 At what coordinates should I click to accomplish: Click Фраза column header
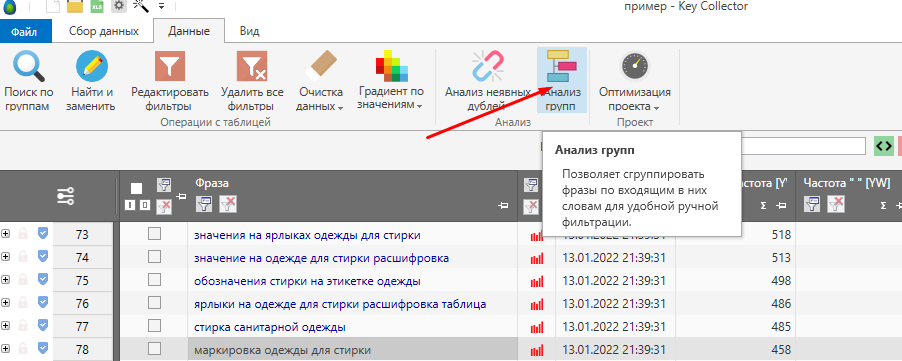pyautogui.click(x=211, y=183)
